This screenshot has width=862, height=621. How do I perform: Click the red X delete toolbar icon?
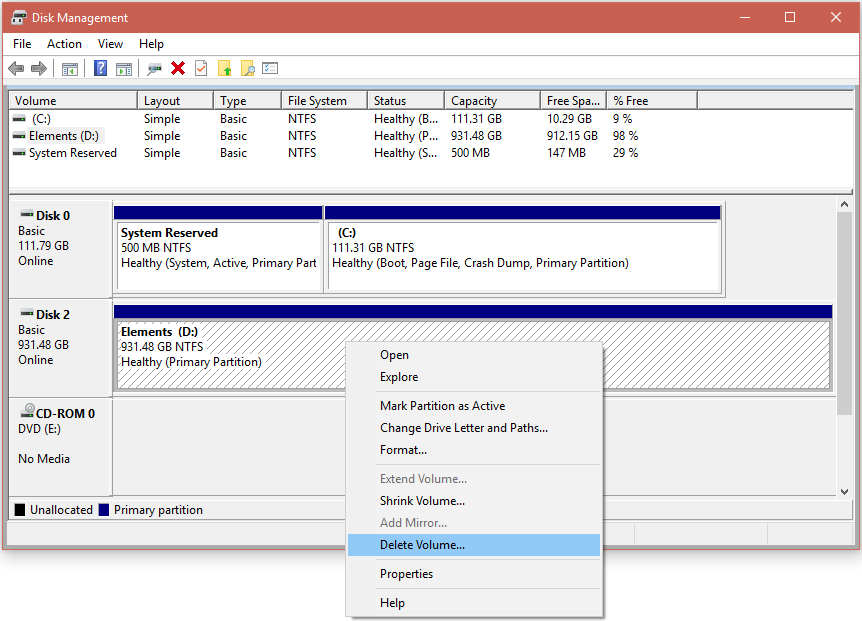(178, 68)
